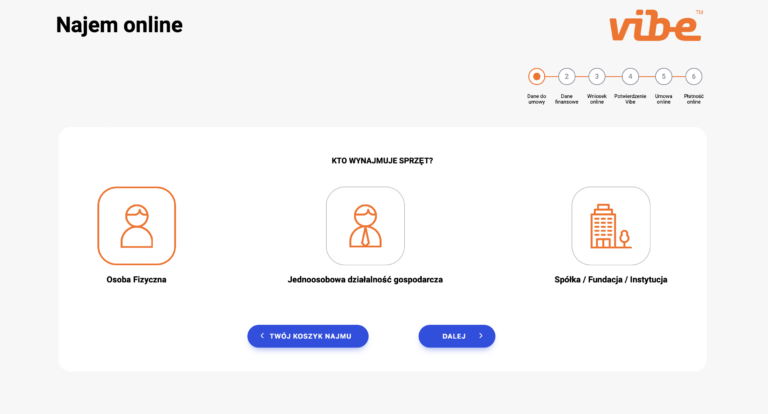This screenshot has height=414, width=768.
Task: Choose the businessman icon with tie
Action: tap(365, 226)
